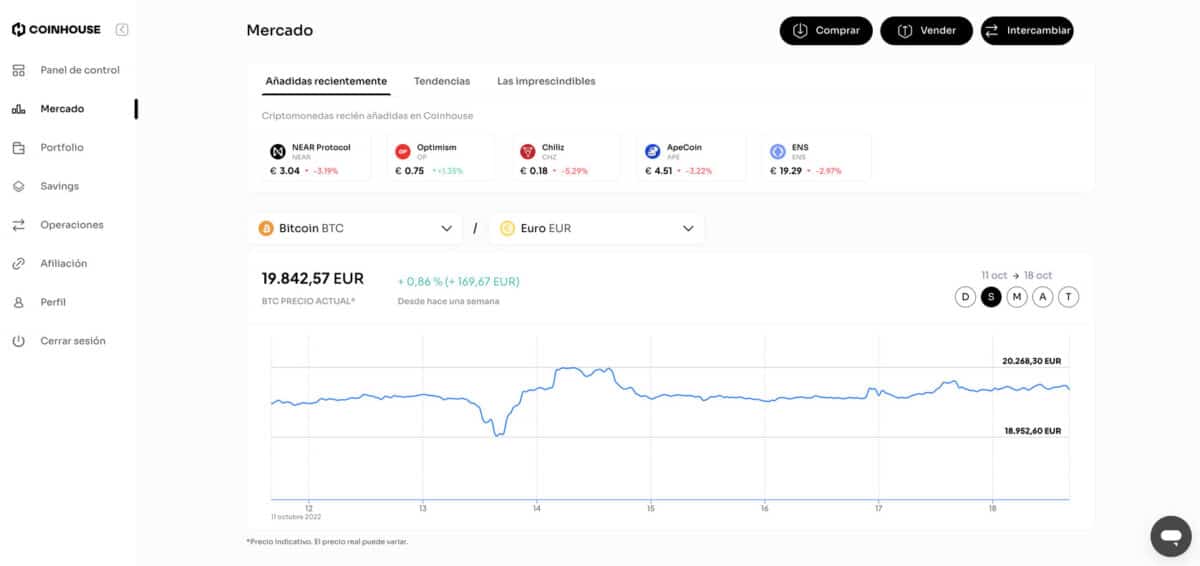1200x566 pixels.
Task: Select the A yearly chart period
Action: pyautogui.click(x=1043, y=297)
